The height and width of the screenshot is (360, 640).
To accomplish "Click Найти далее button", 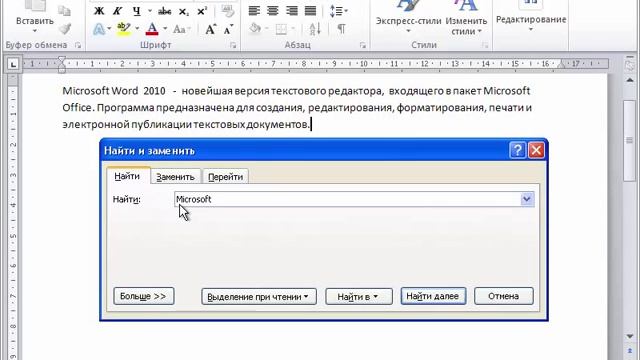I will click(x=433, y=296).
